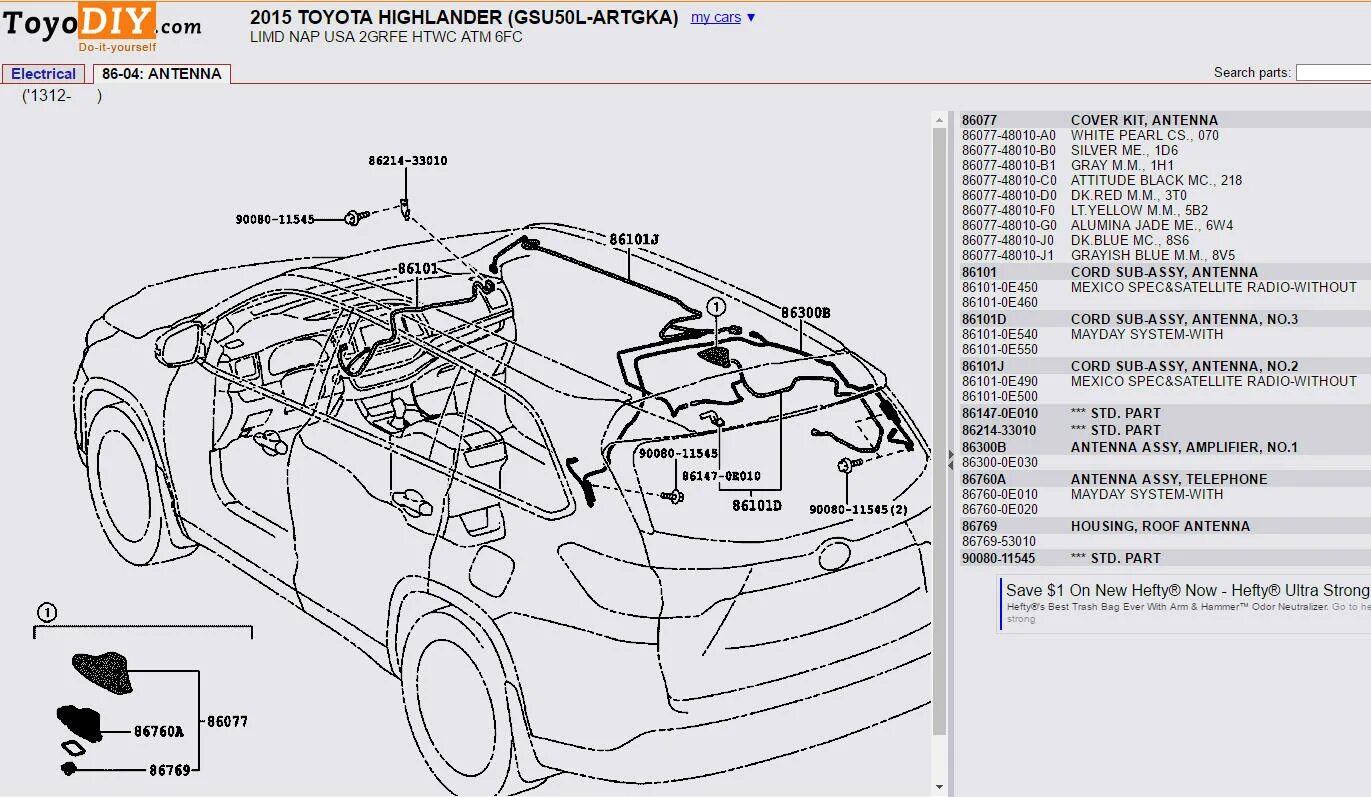This screenshot has height=797, width=1371.
Task: Click the 86101D label in diagram
Action: 756,505
